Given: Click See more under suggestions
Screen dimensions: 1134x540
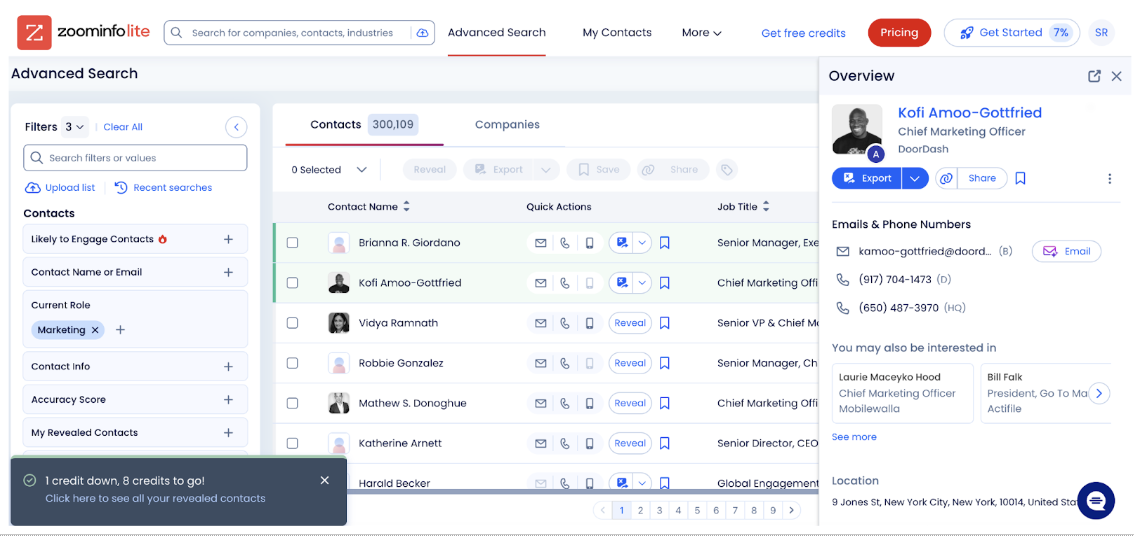Looking at the screenshot, I should tap(854, 437).
